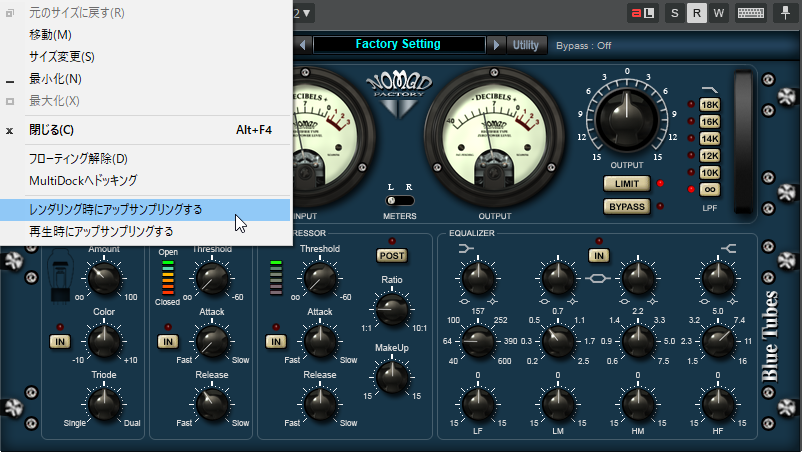Click the HM gain knob
This screenshot has width=802, height=452.
click(638, 404)
